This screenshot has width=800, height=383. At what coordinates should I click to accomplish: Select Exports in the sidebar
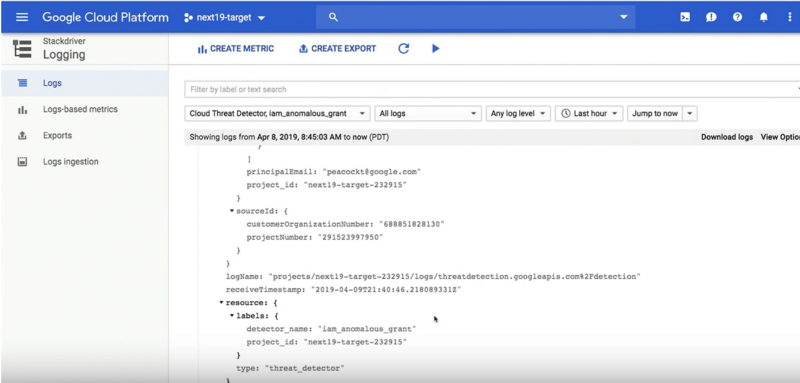pyautogui.click(x=57, y=136)
